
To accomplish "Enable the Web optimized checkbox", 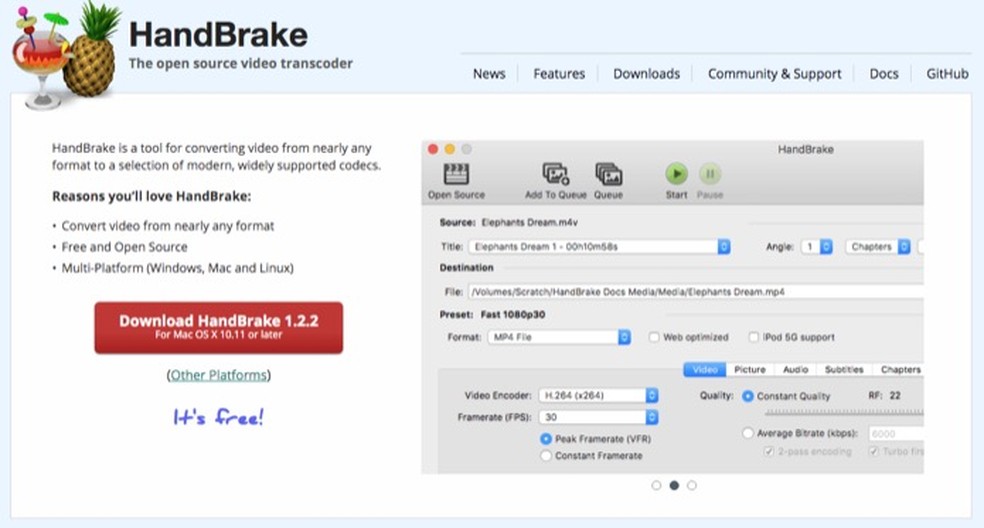I will [654, 337].
